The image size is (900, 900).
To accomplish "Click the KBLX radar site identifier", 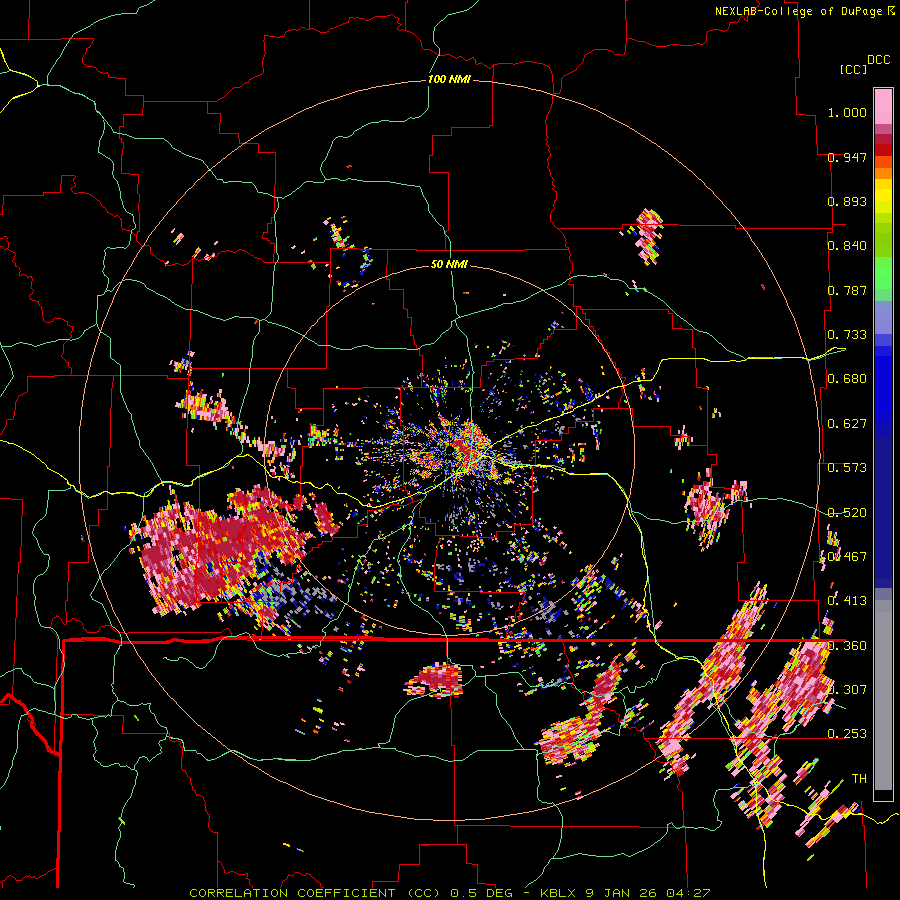I will 558,893.
